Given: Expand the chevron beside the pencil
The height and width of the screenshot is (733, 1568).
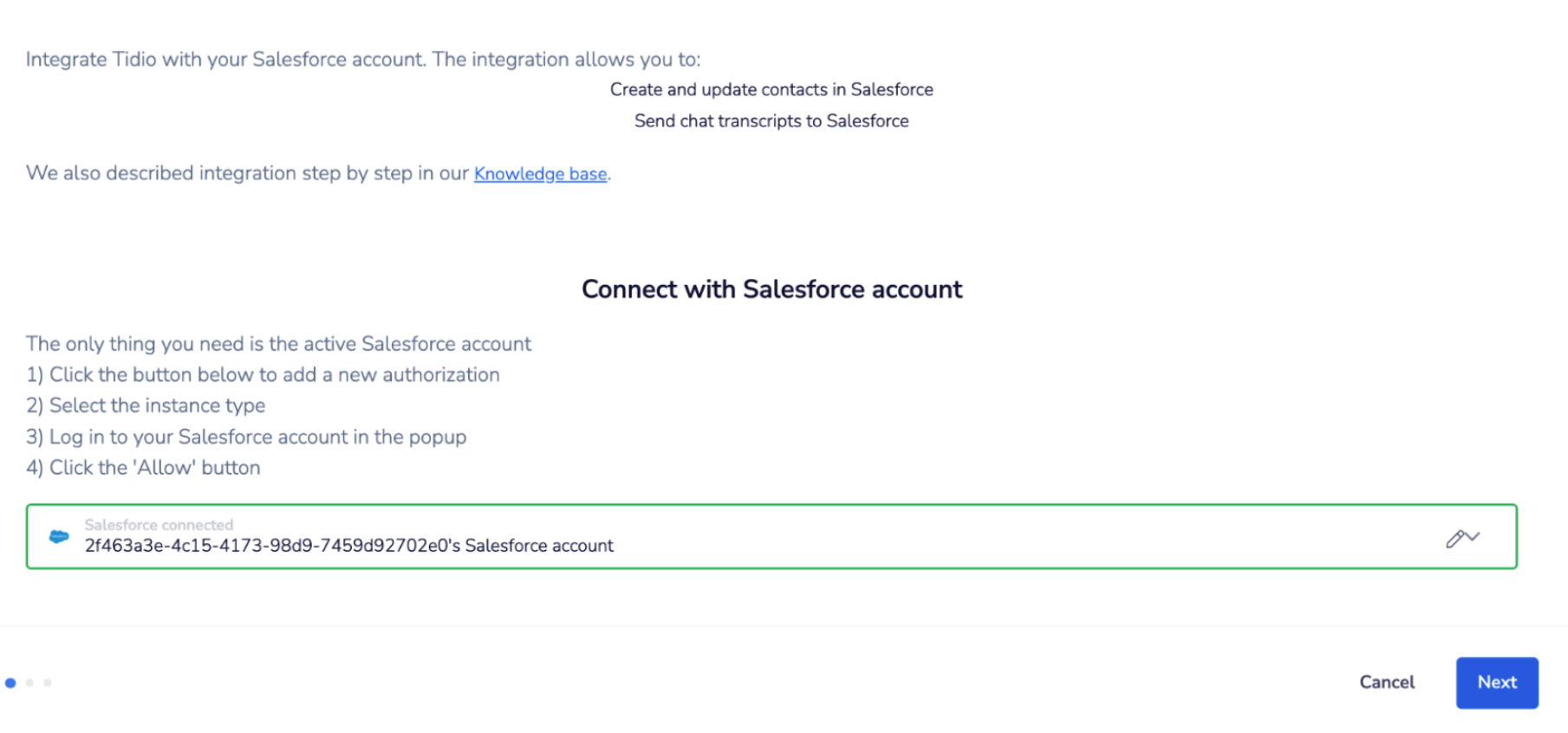Looking at the screenshot, I should 1473,537.
